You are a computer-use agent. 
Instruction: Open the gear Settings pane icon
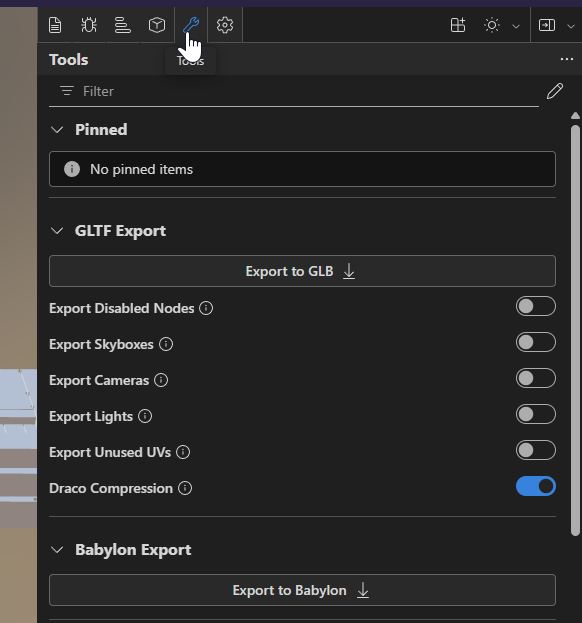[x=225, y=25]
